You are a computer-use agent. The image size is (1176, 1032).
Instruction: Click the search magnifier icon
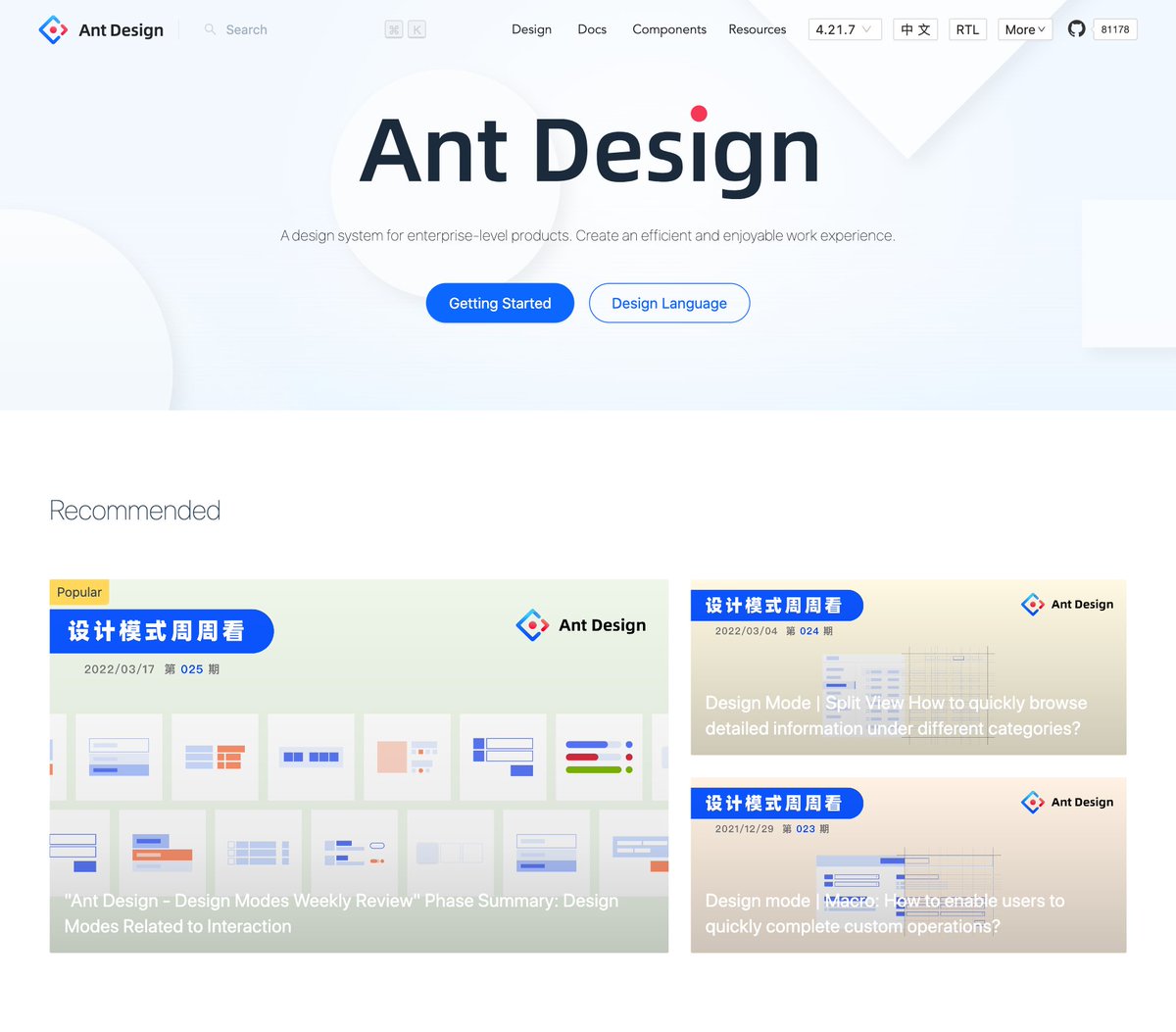pyautogui.click(x=210, y=29)
